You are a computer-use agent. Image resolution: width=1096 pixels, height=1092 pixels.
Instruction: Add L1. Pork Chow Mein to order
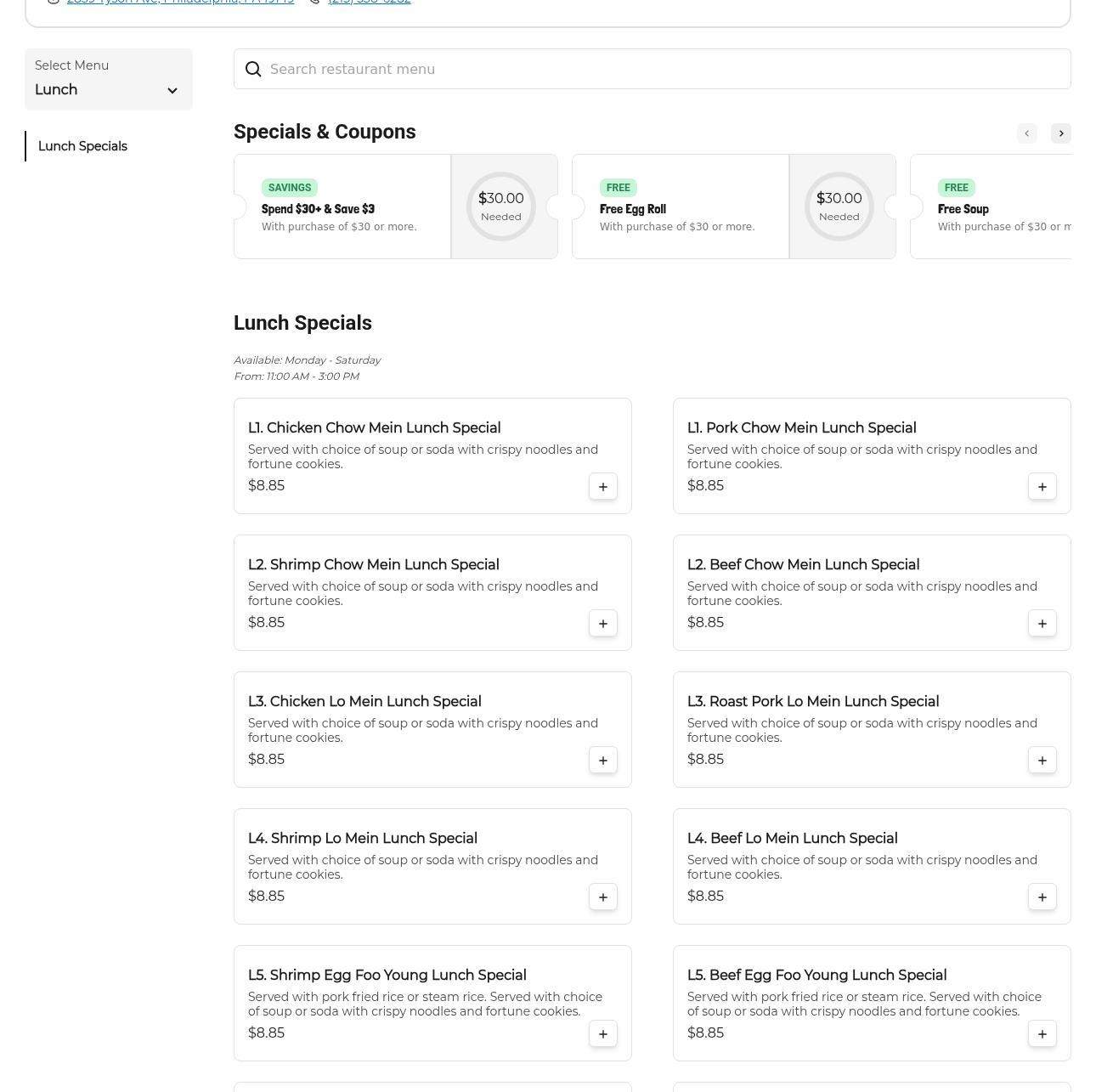1042,487
